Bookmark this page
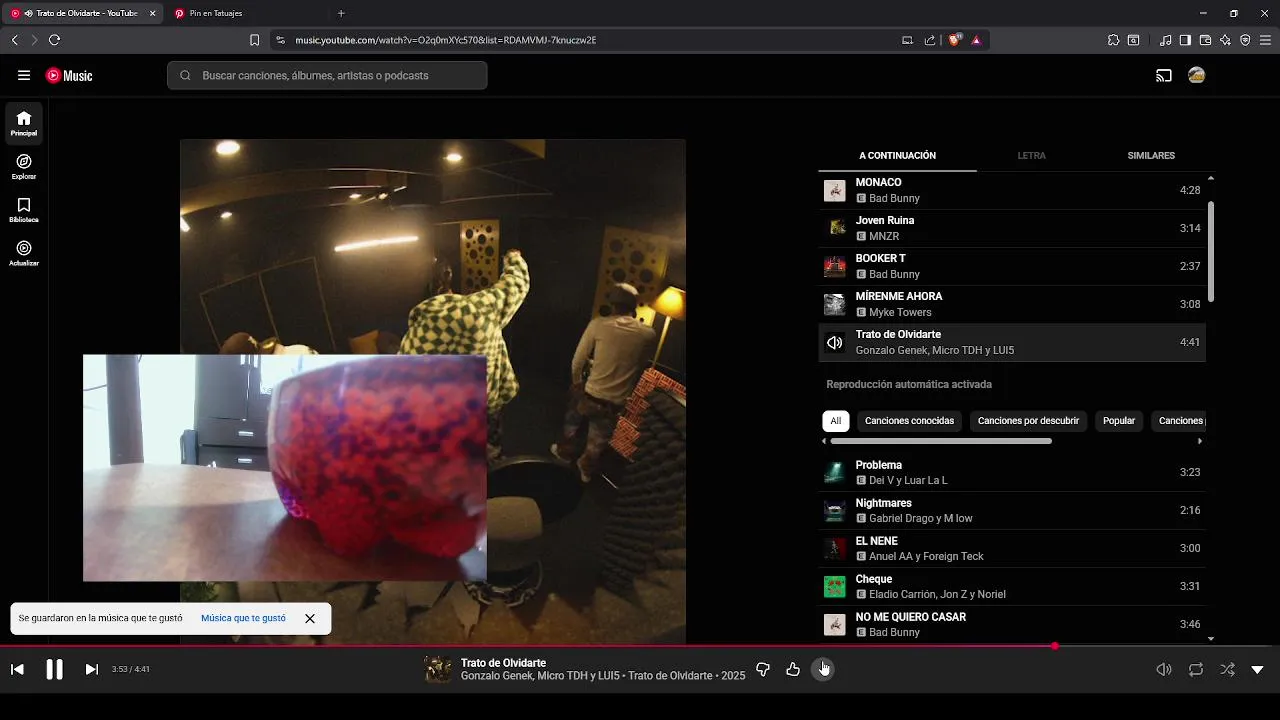Image resolution: width=1280 pixels, height=720 pixels. [x=254, y=40]
